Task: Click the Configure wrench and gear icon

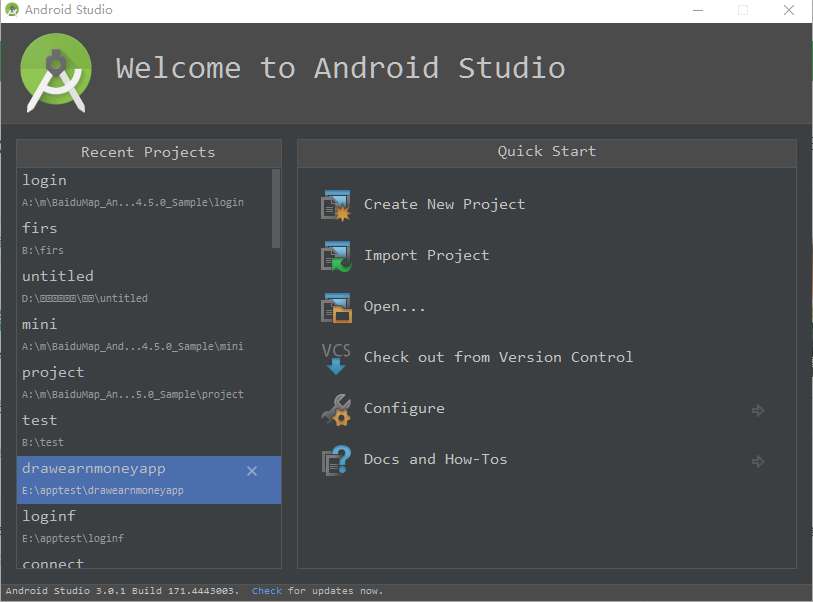Action: click(336, 410)
